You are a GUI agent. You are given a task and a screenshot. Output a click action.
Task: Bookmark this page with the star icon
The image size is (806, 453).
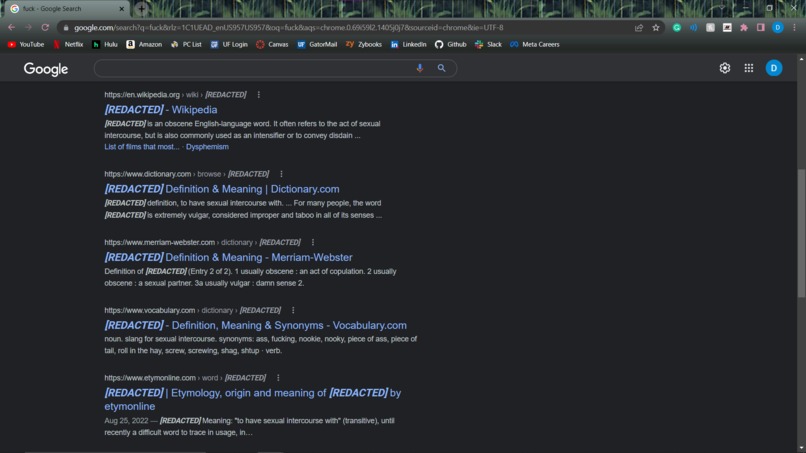click(656, 28)
